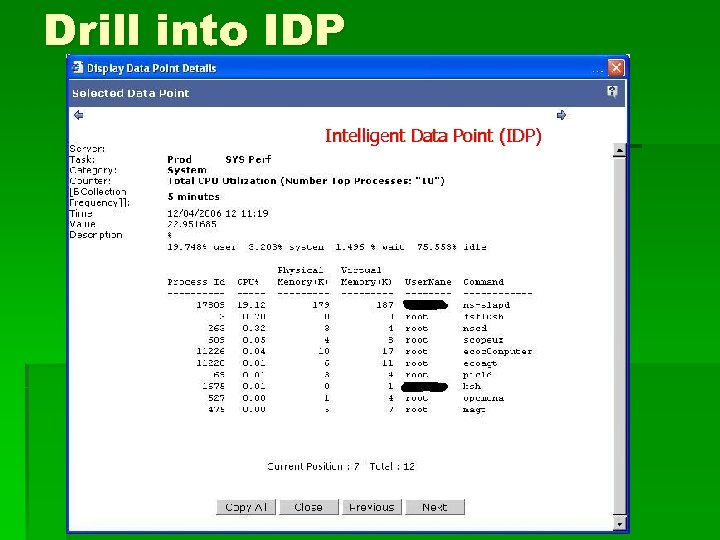Click the UserName column header
The height and width of the screenshot is (540, 720).
[x=428, y=282]
